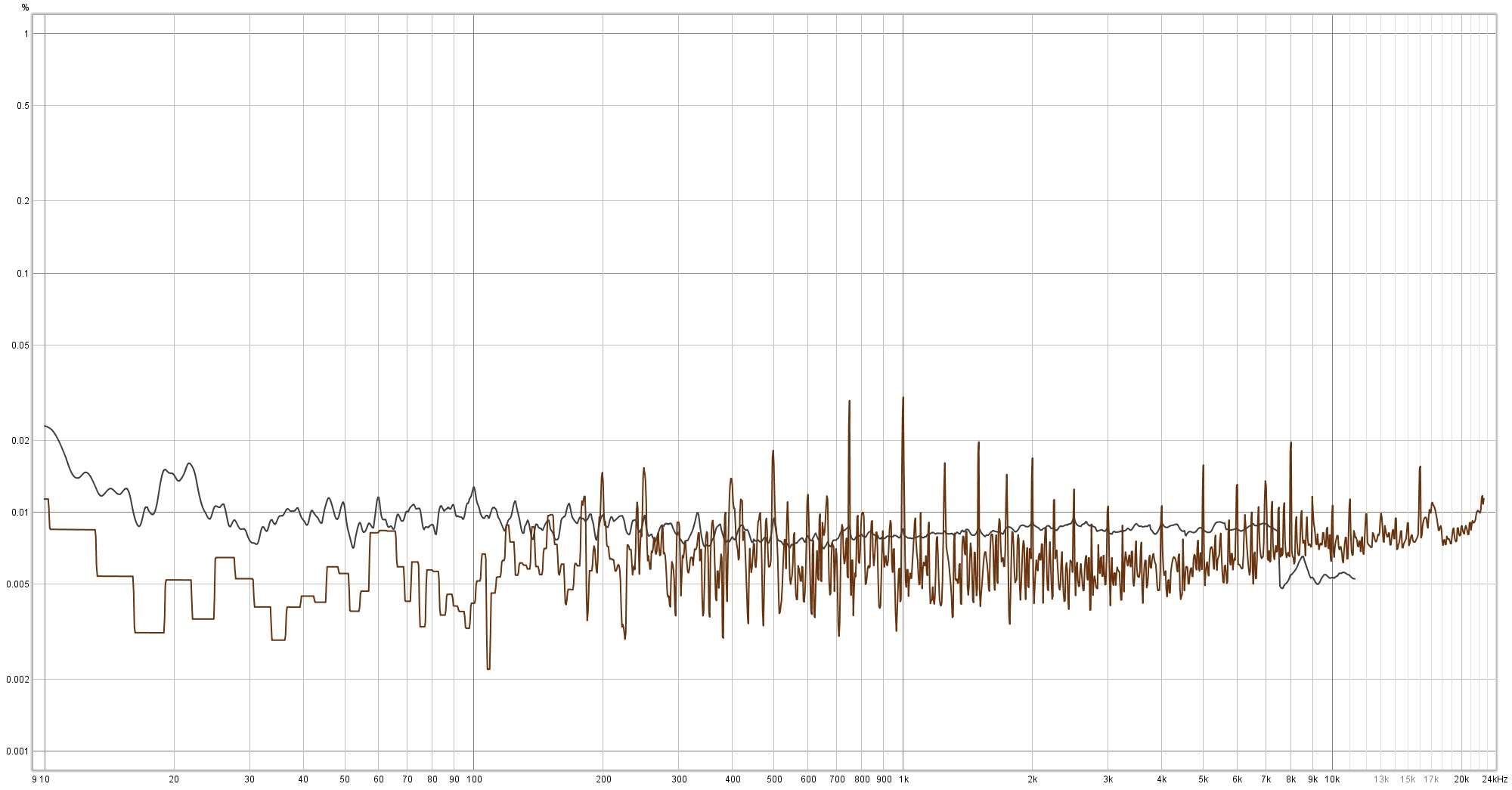Pick the 400 Hz frequency axis label
The width and height of the screenshot is (1512, 790).
[x=733, y=779]
